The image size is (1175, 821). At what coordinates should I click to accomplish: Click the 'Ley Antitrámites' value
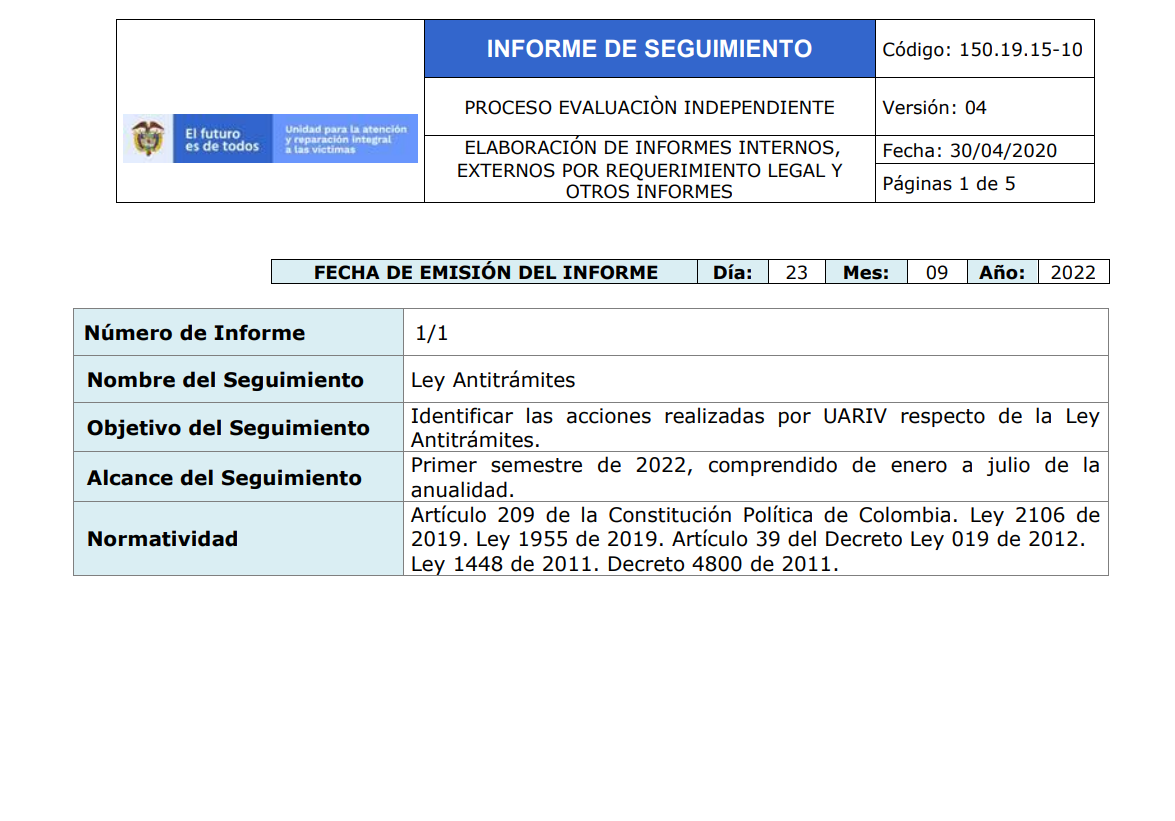coord(493,381)
